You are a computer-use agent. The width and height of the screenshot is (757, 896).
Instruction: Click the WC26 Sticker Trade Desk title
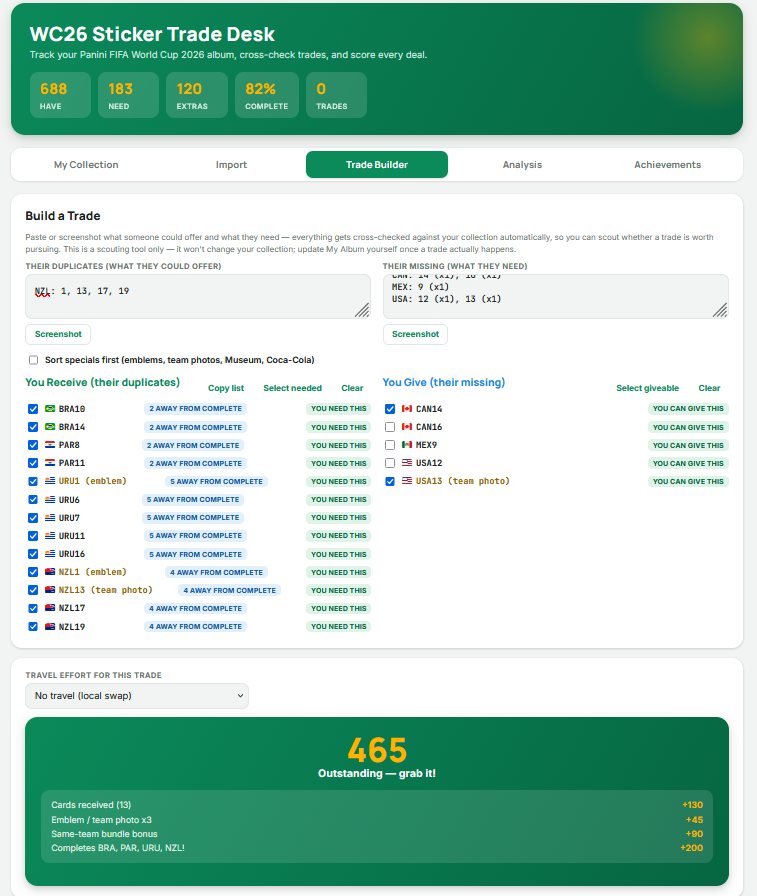coord(152,34)
